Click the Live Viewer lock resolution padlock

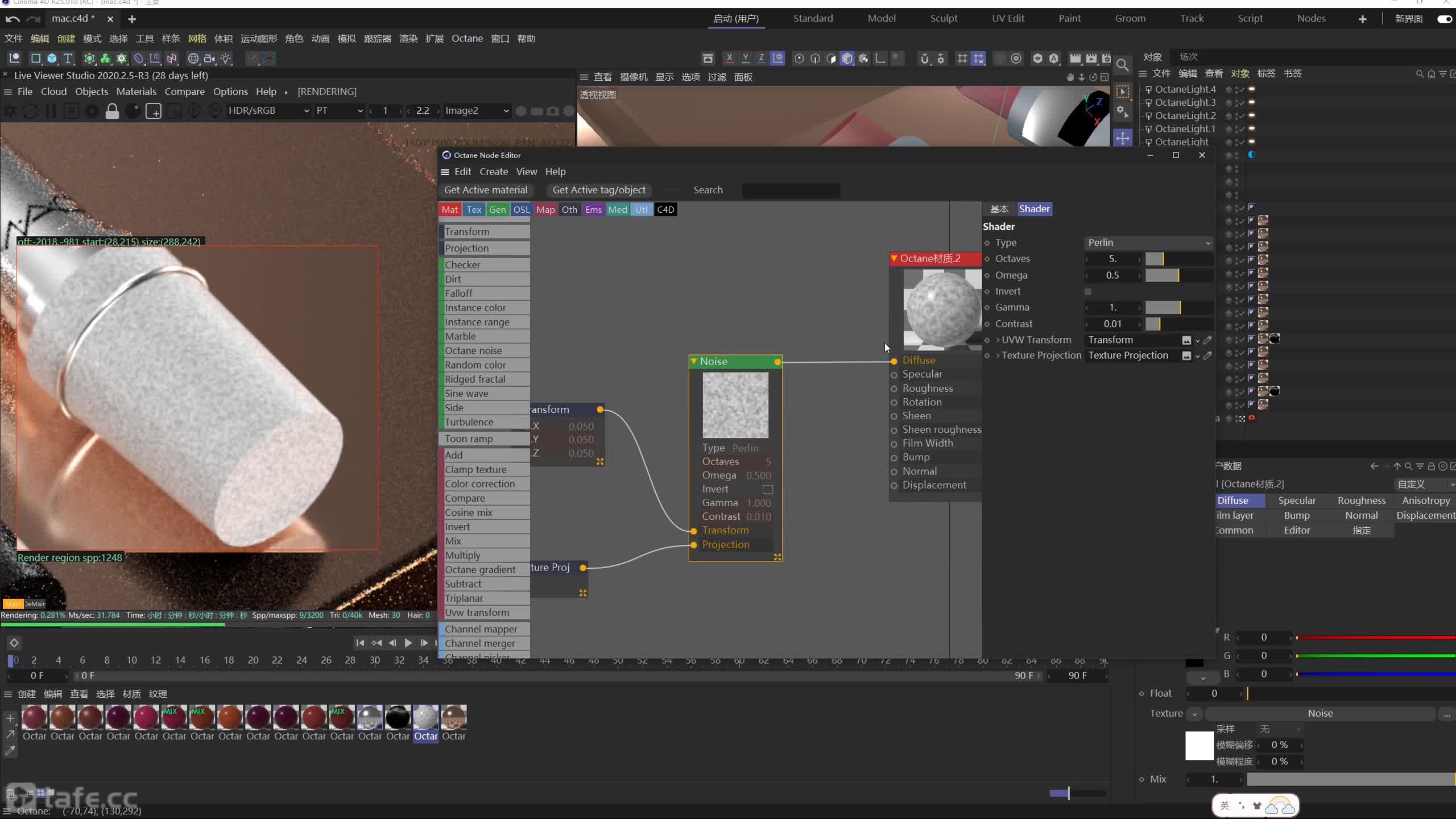(112, 111)
